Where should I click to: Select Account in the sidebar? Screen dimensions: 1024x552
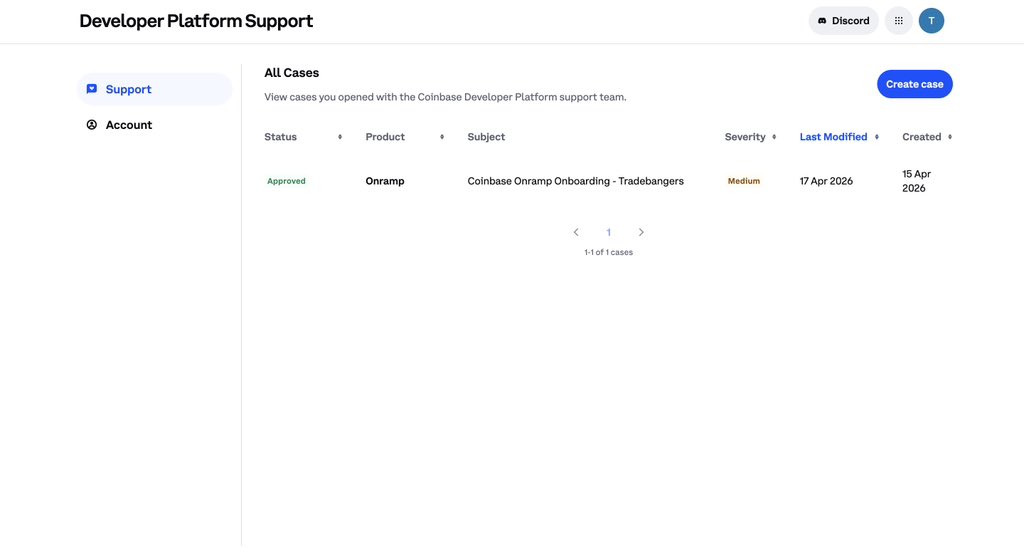pyautogui.click(x=155, y=125)
